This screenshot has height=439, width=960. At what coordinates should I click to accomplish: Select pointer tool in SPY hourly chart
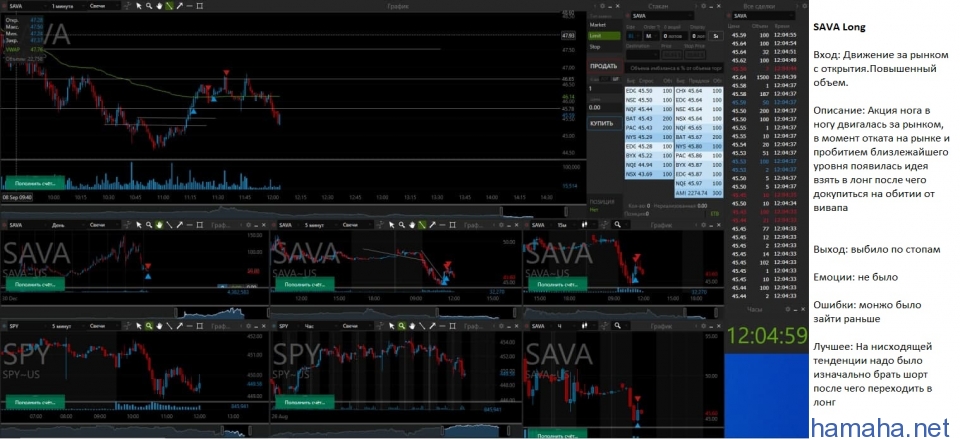coord(391,326)
